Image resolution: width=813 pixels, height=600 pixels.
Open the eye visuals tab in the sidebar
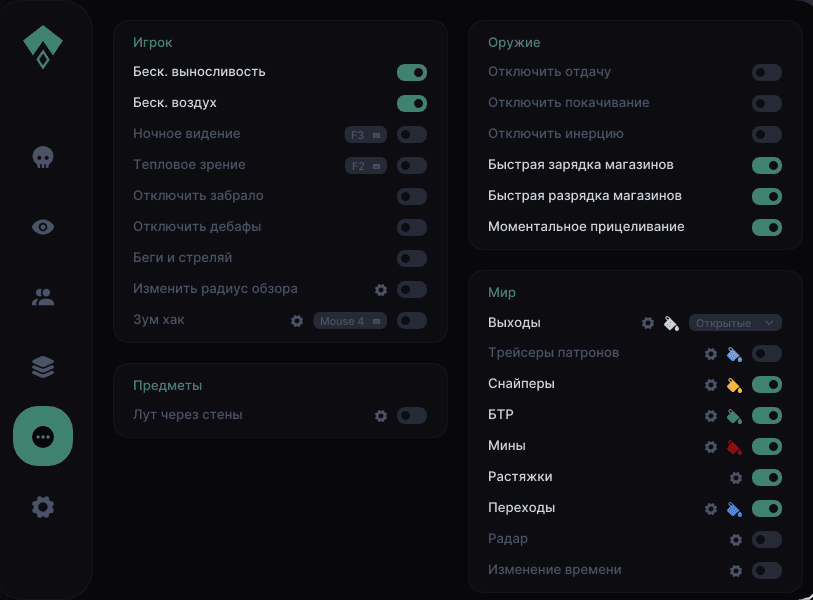(43, 227)
